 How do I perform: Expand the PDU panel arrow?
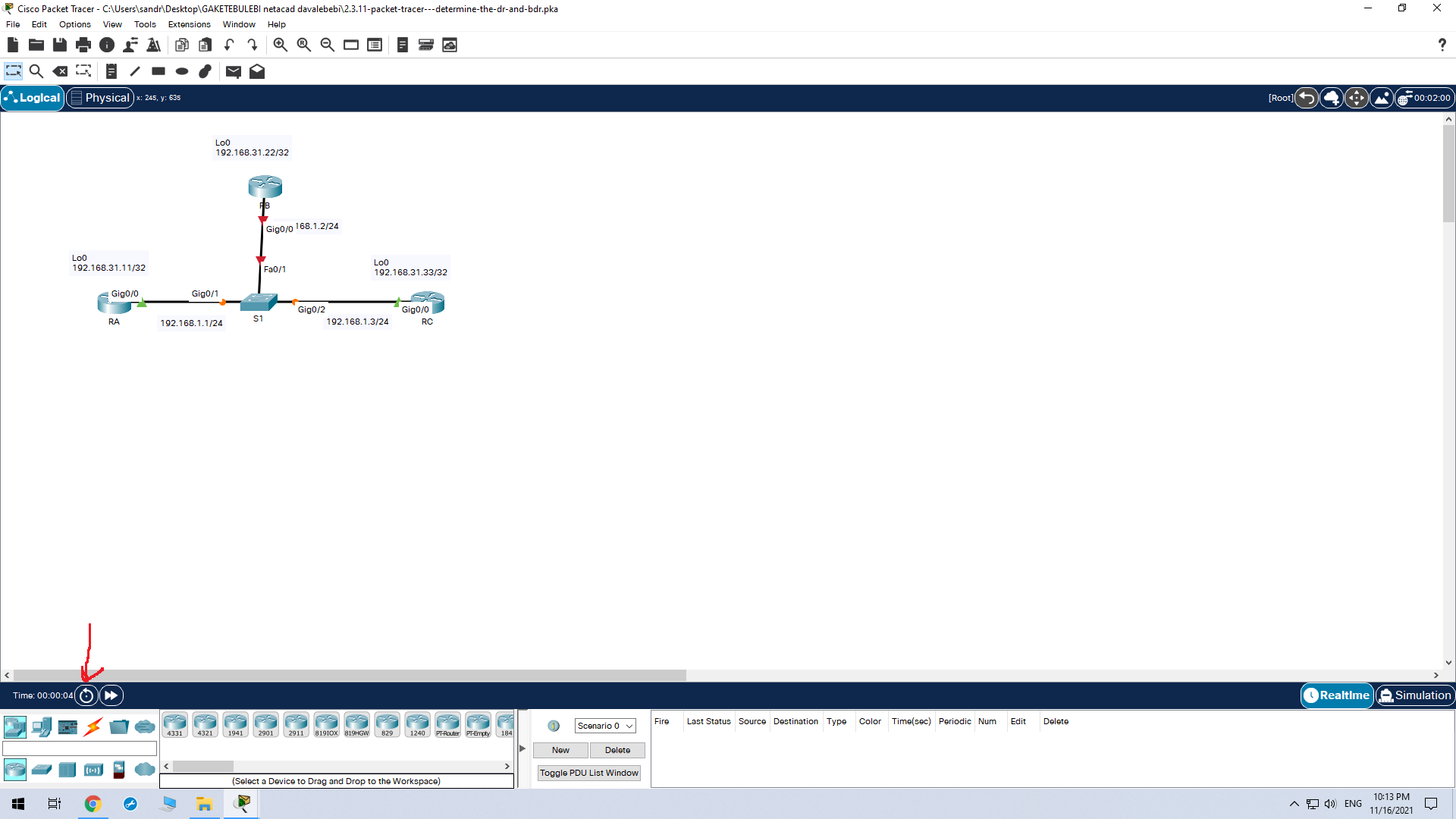pyautogui.click(x=522, y=748)
